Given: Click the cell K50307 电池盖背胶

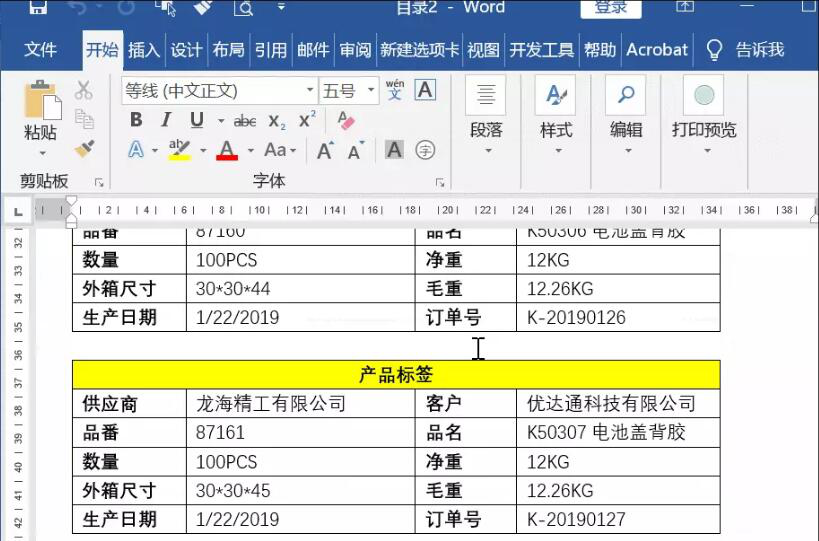Looking at the screenshot, I should pyautogui.click(x=618, y=432).
